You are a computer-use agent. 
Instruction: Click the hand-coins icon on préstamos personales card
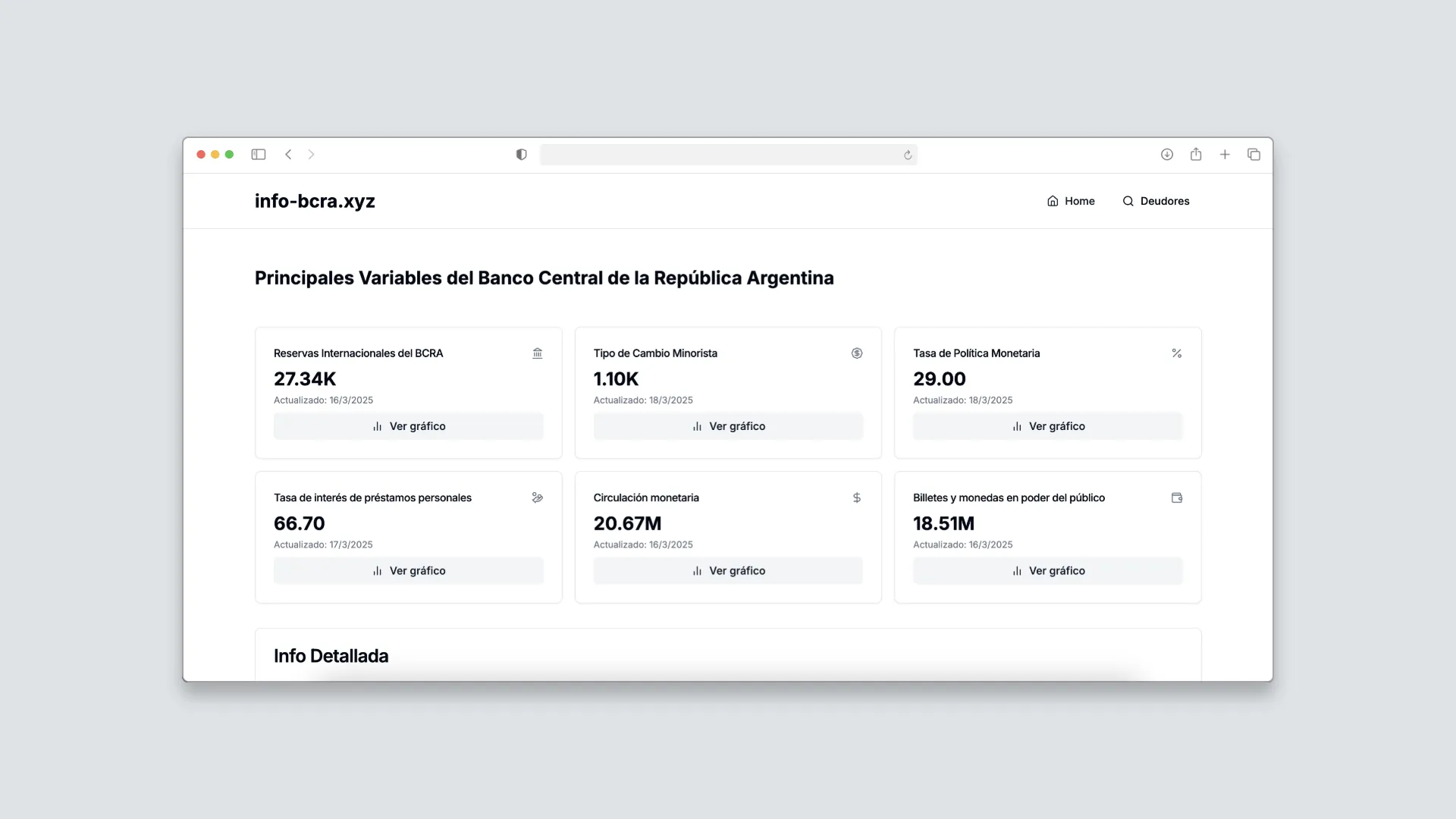(537, 497)
